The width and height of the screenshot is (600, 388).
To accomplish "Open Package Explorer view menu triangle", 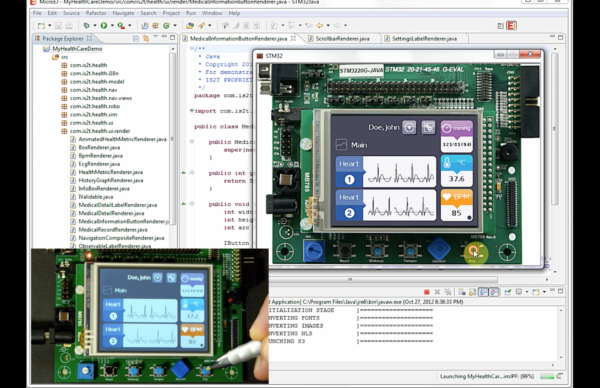I will pos(155,37).
